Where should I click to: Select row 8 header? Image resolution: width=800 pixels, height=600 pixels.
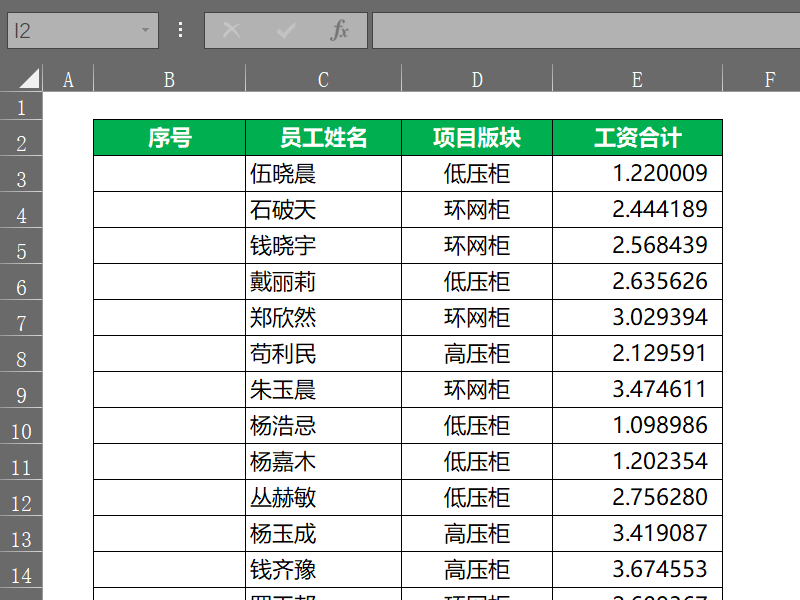coord(21,354)
